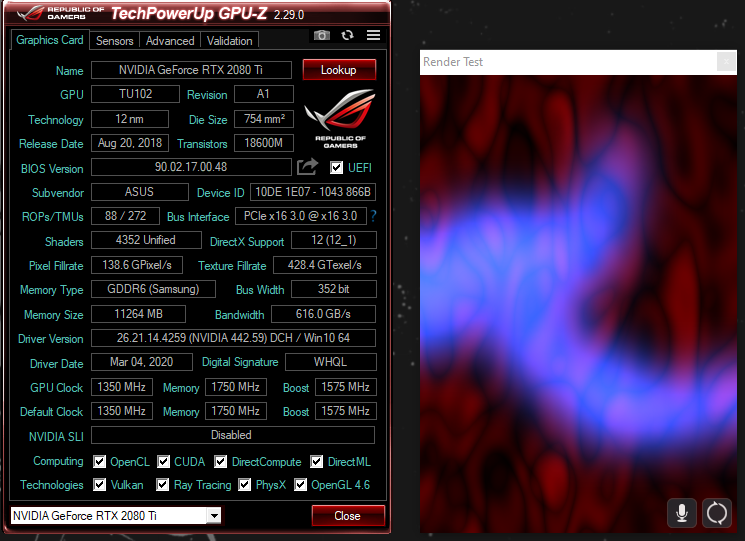Click the Bus Interface value PCIe x16 3.0
745x541 pixels.
301,216
